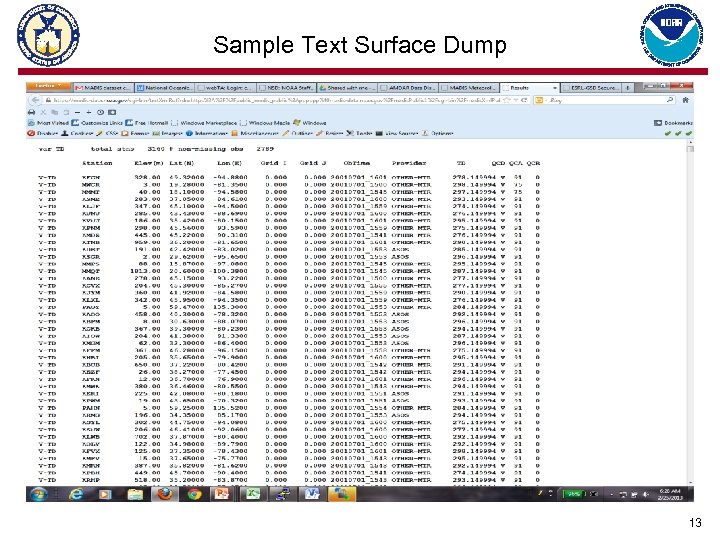
Task: Open History with the clock icon
Action: 100,112
